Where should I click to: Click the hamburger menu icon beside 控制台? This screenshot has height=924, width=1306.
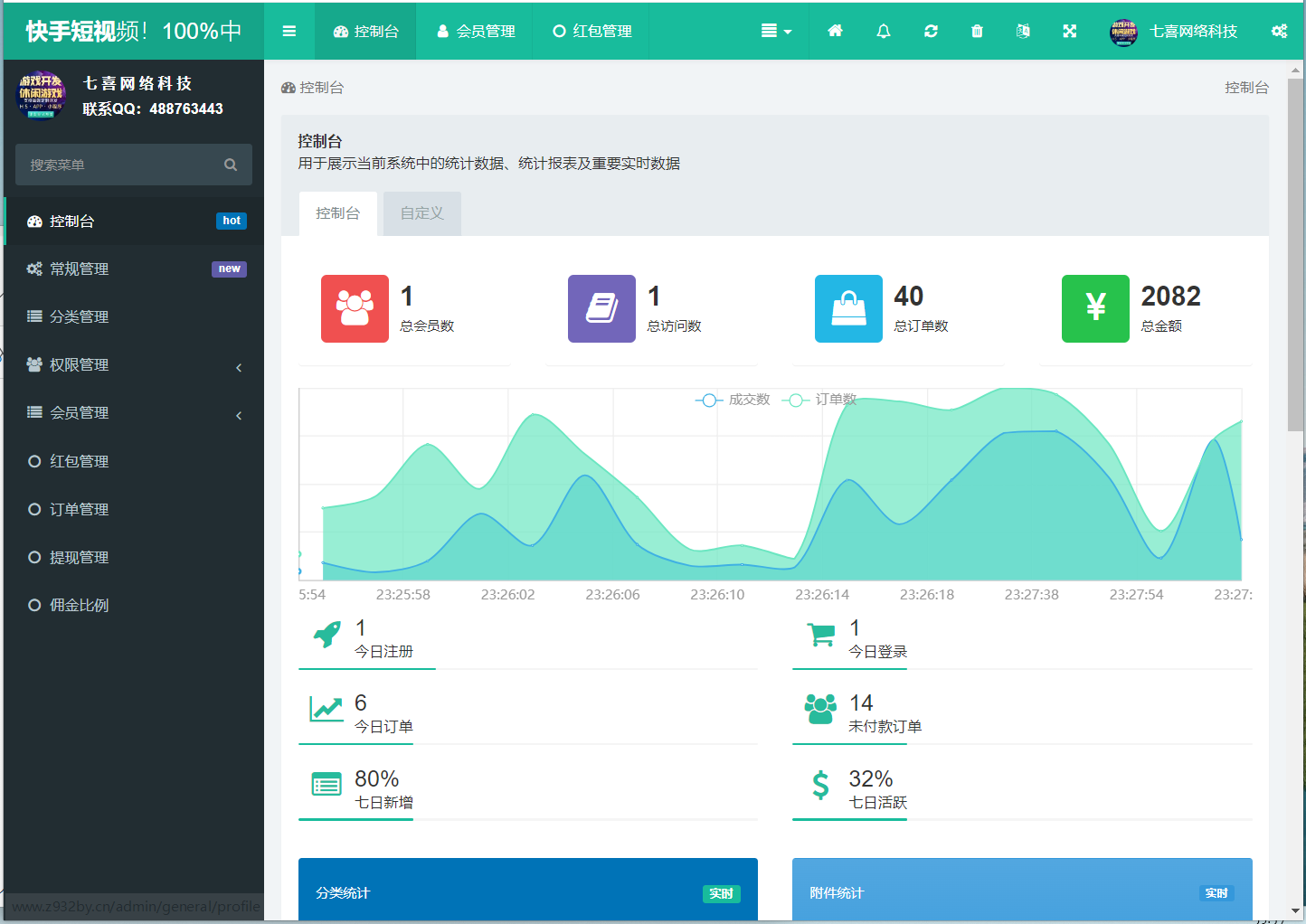pyautogui.click(x=289, y=31)
